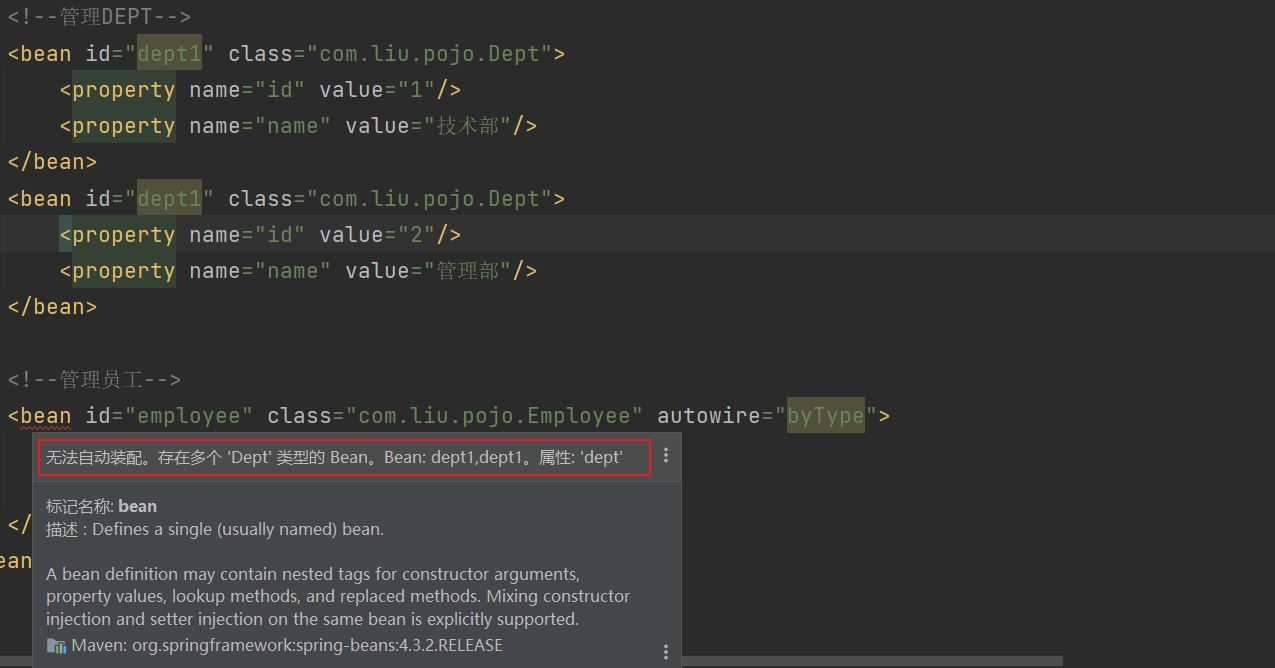This screenshot has width=1275, height=668.
Task: Open the options dots beside the Maven library line
Action: click(x=666, y=652)
